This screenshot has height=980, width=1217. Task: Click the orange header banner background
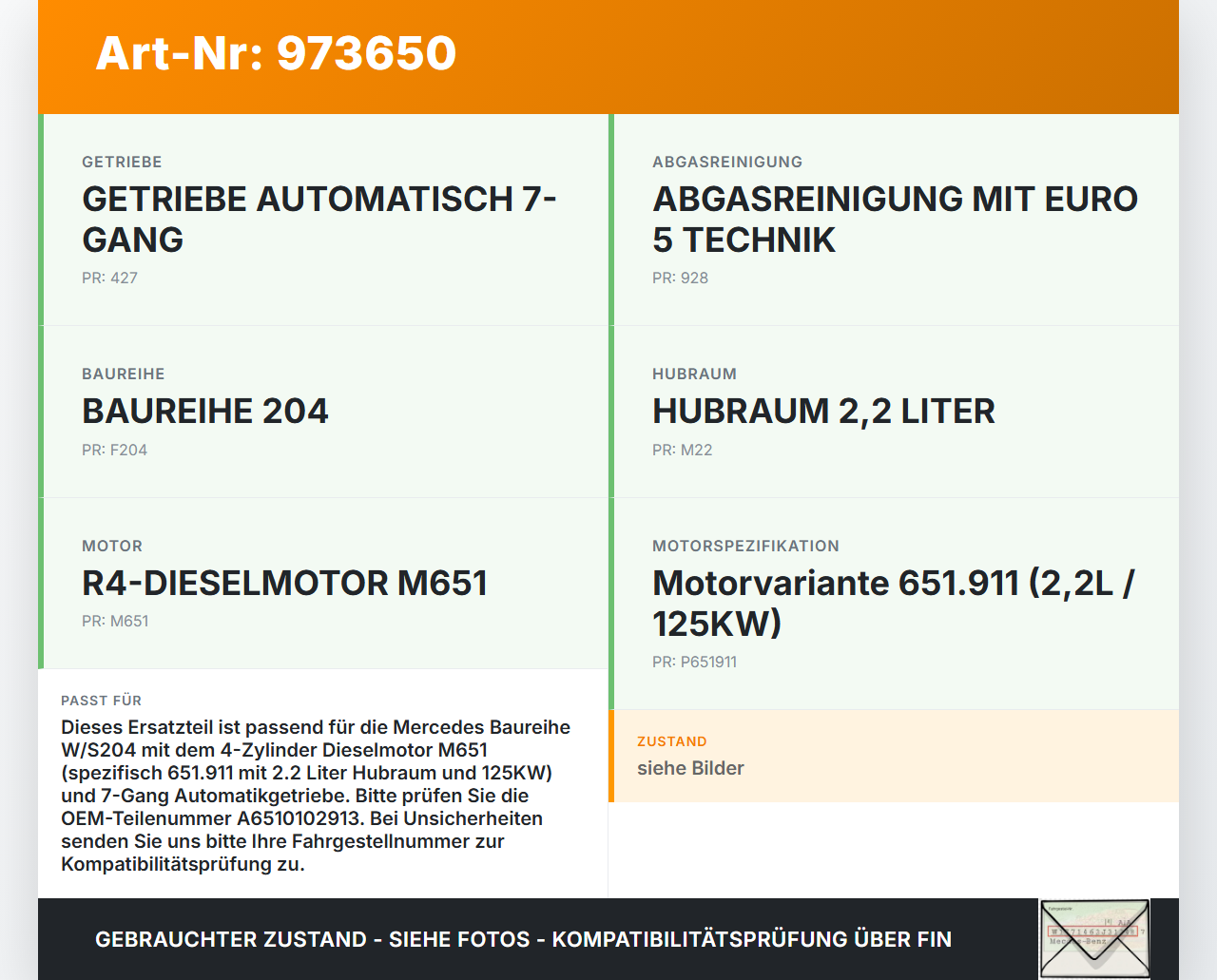pyautogui.click(x=761, y=54)
